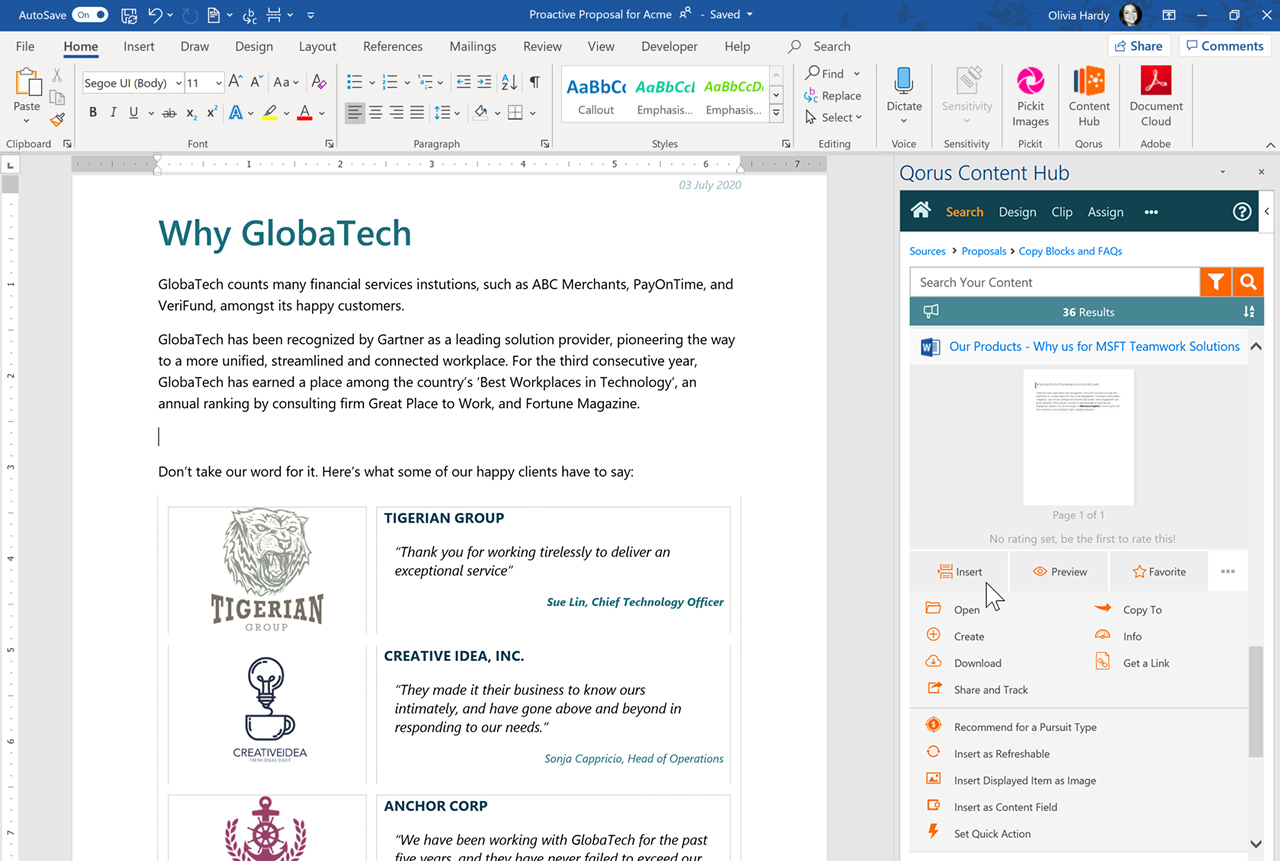1280x861 pixels.
Task: Click the Favorite star button
Action: 1159,572
